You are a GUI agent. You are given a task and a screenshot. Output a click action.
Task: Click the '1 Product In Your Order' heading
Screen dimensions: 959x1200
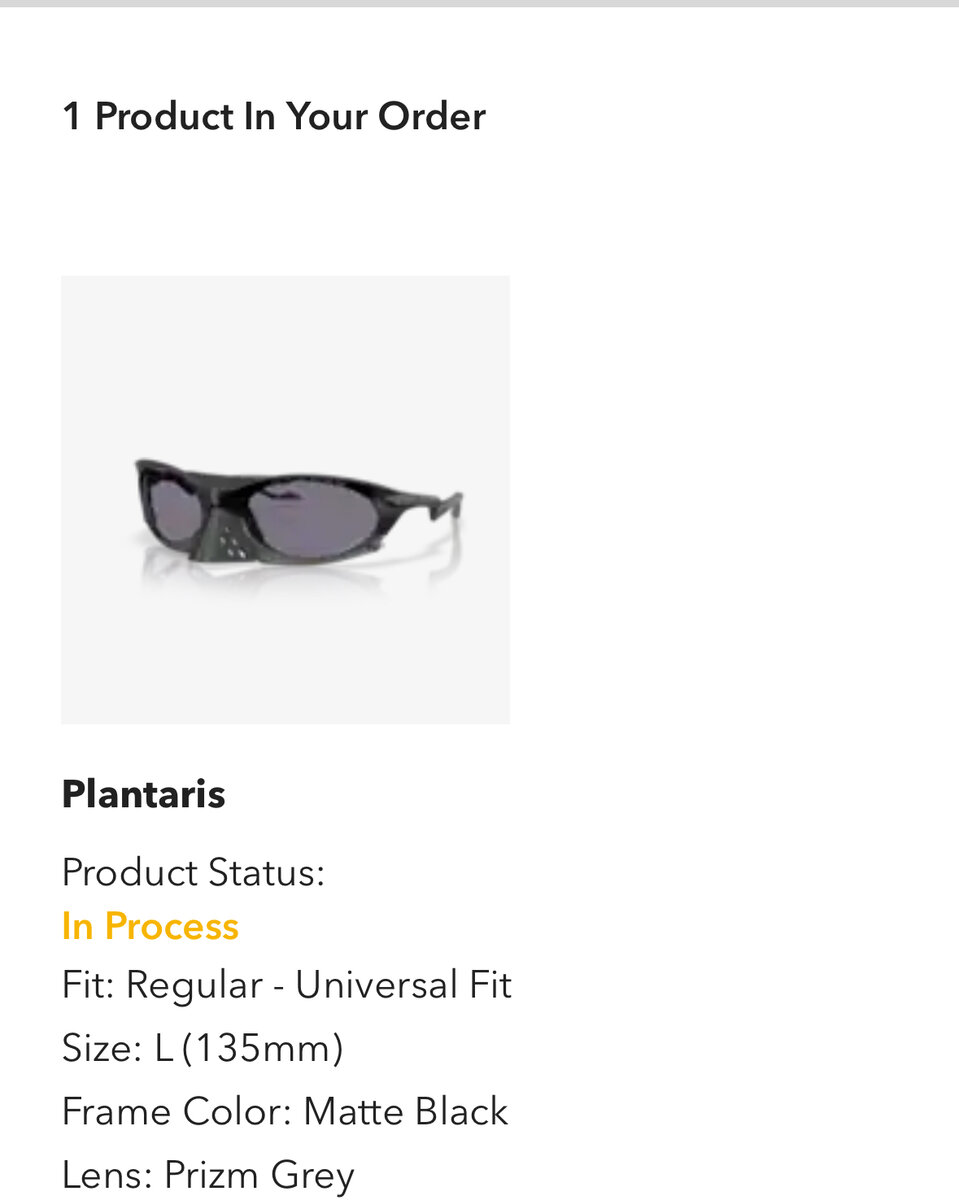(x=273, y=117)
